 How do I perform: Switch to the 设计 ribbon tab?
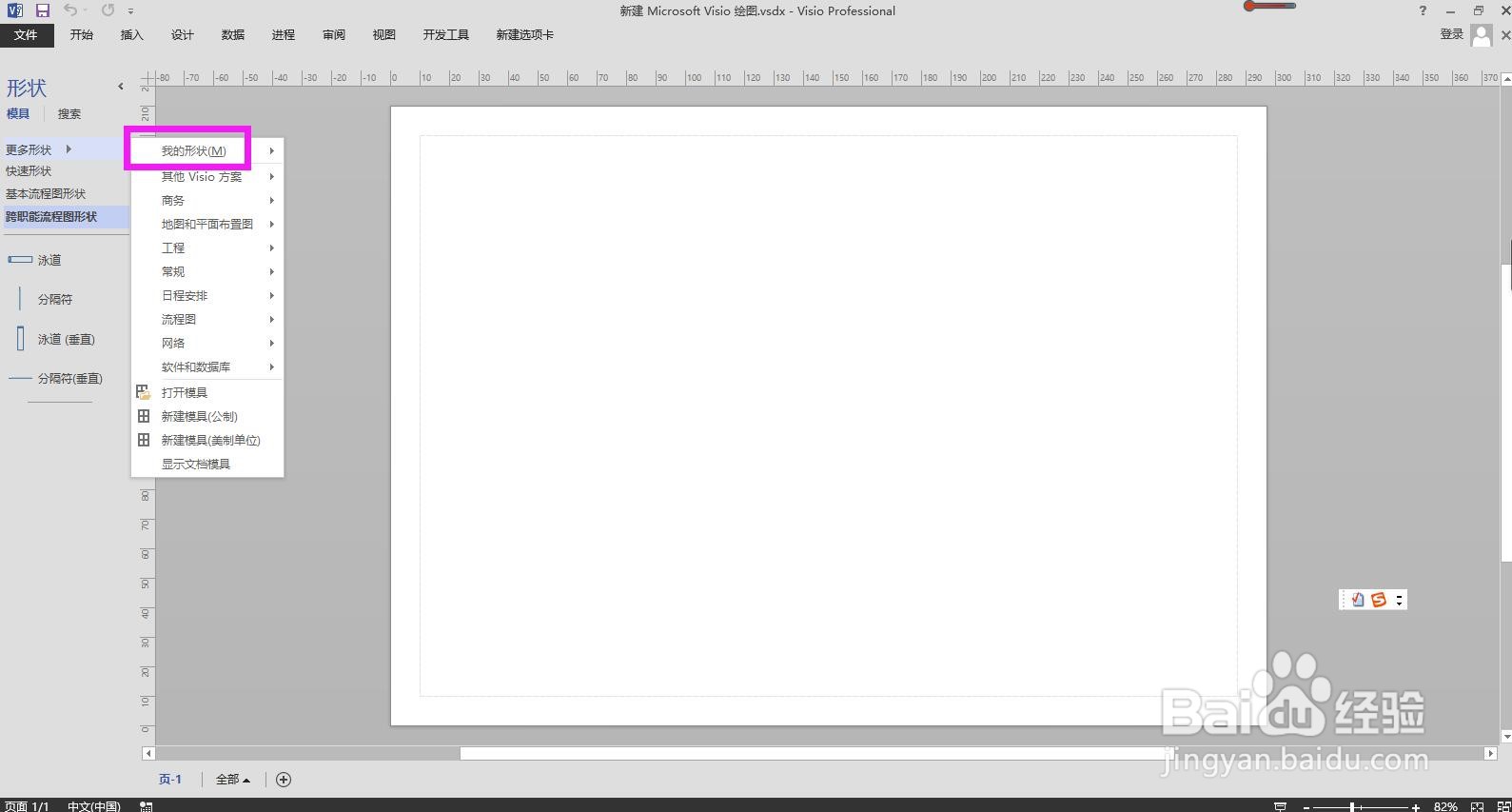pos(183,35)
